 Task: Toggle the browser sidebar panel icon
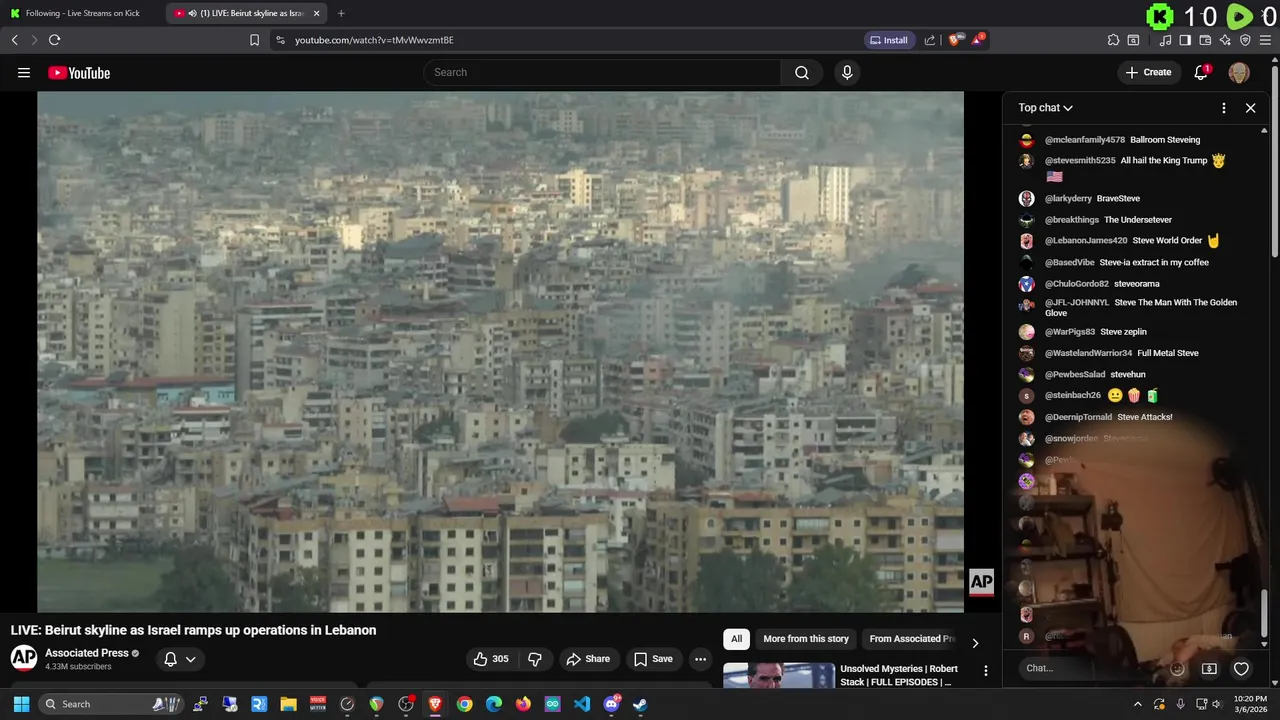1185,40
